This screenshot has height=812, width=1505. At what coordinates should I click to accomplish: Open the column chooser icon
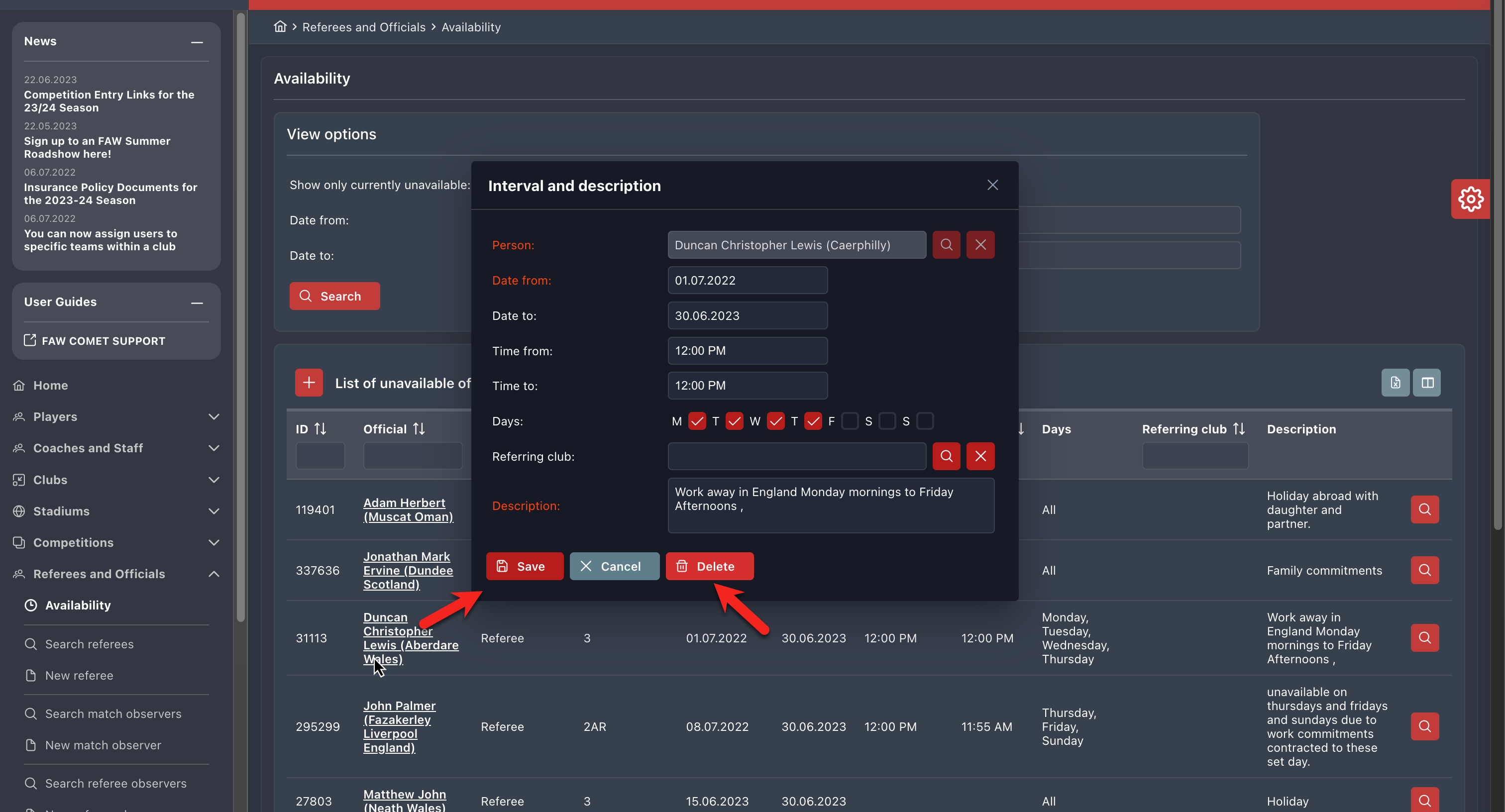pos(1426,383)
